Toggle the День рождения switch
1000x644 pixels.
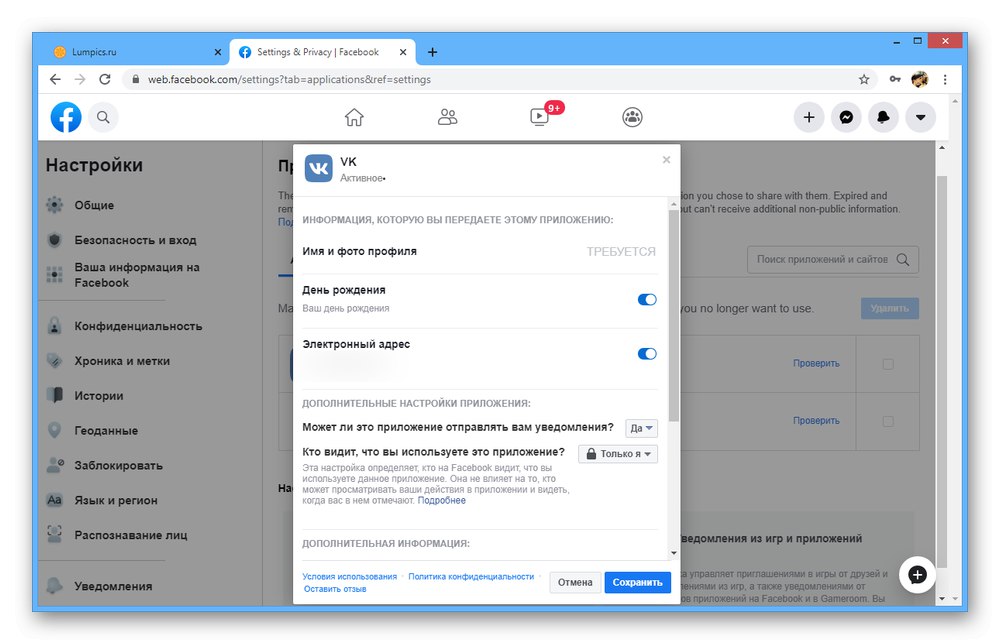click(647, 300)
